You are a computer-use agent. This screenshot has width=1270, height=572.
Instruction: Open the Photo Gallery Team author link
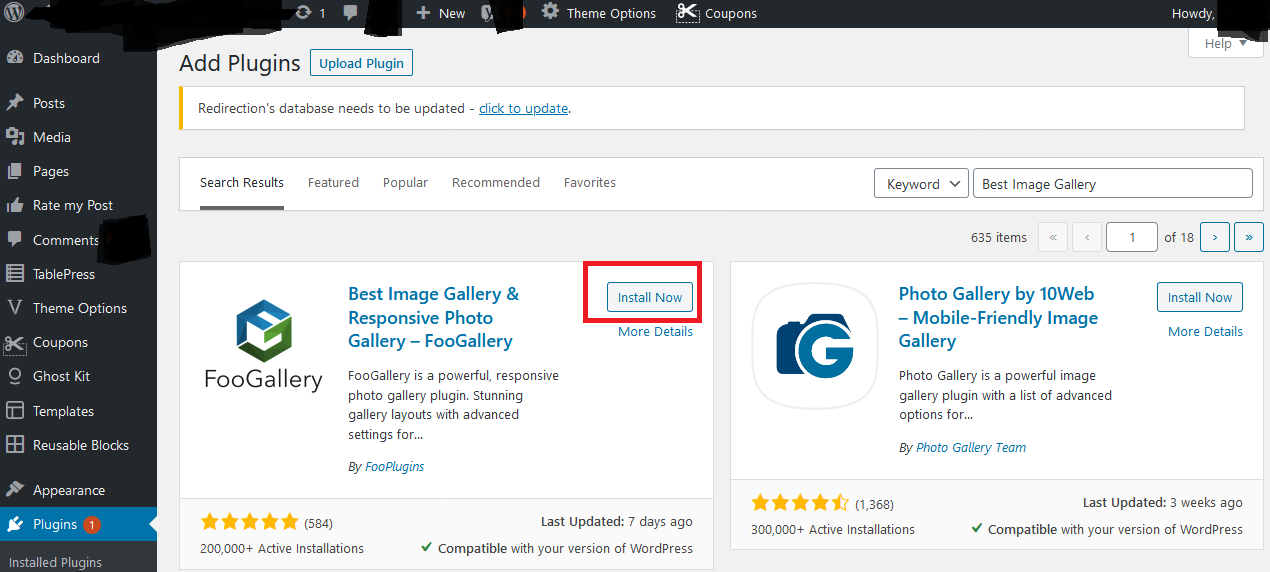point(971,448)
